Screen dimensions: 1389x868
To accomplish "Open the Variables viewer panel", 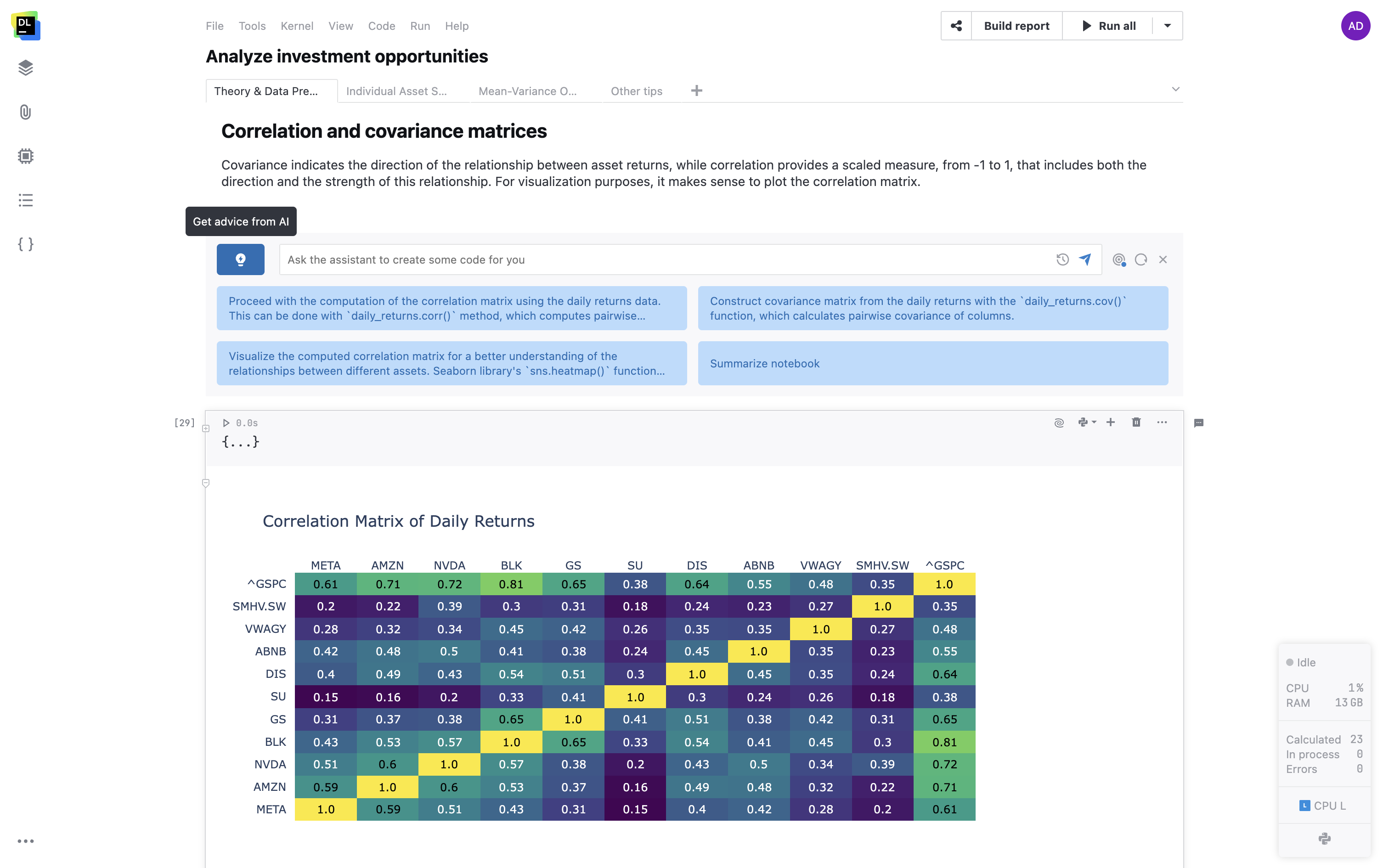I will point(25,244).
